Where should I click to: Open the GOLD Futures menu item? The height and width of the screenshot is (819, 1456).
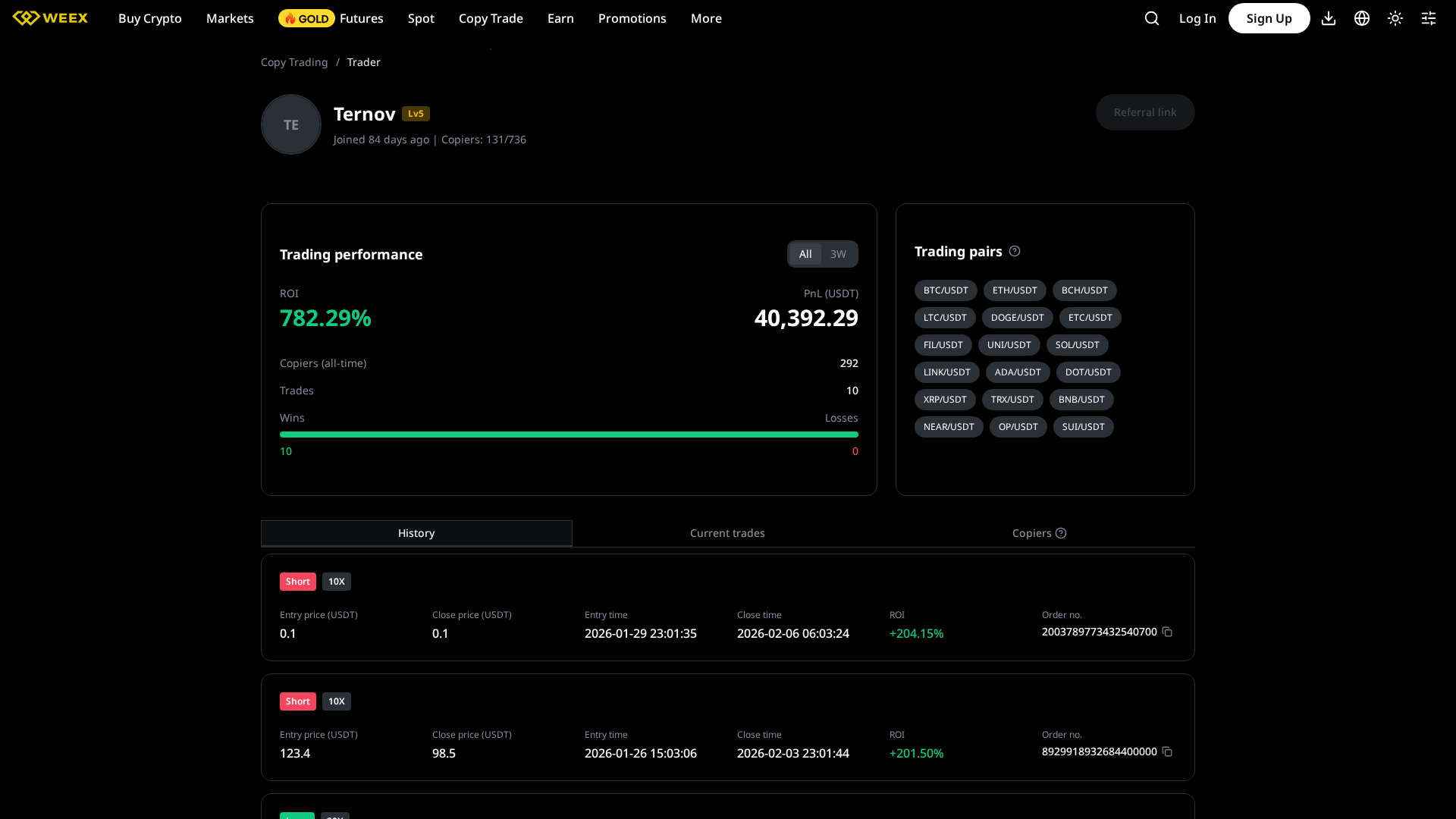pyautogui.click(x=331, y=18)
